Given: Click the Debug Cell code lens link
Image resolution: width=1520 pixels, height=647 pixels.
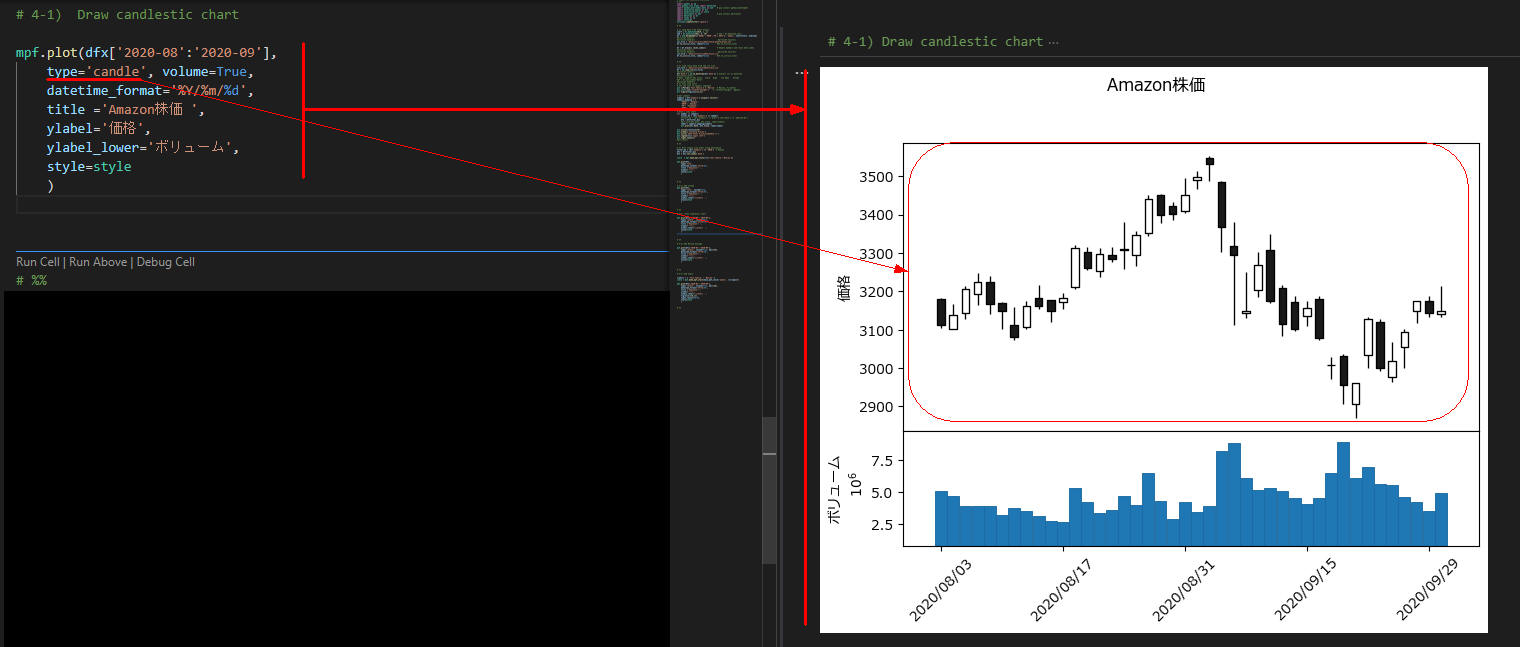Looking at the screenshot, I should pos(166,262).
